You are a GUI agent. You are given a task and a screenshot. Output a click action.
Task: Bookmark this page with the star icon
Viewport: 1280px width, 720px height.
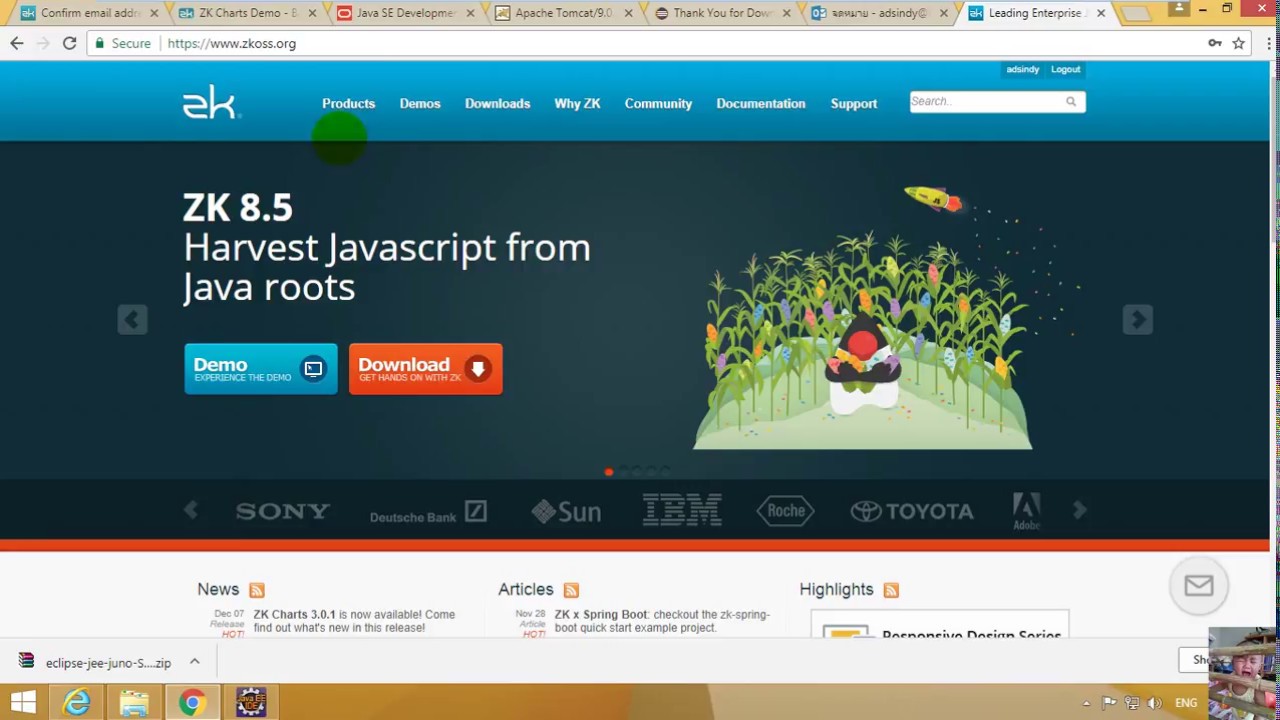coord(1238,43)
